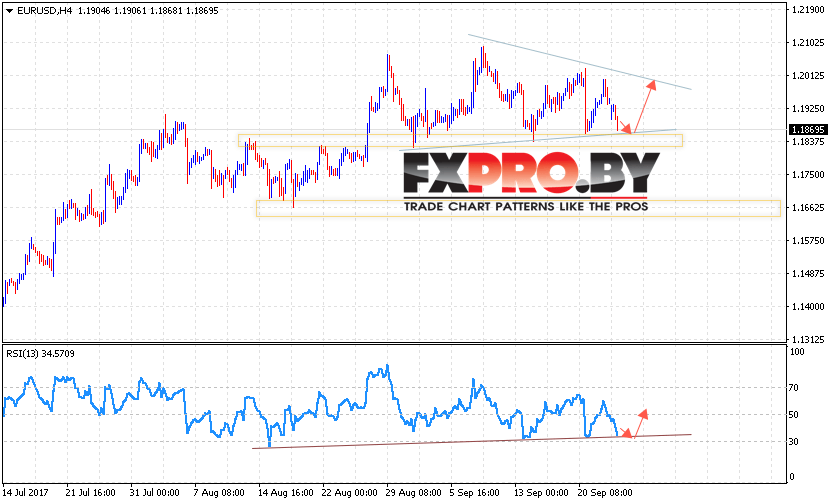Click the 29 Aug 08:00 time label

coord(413,492)
